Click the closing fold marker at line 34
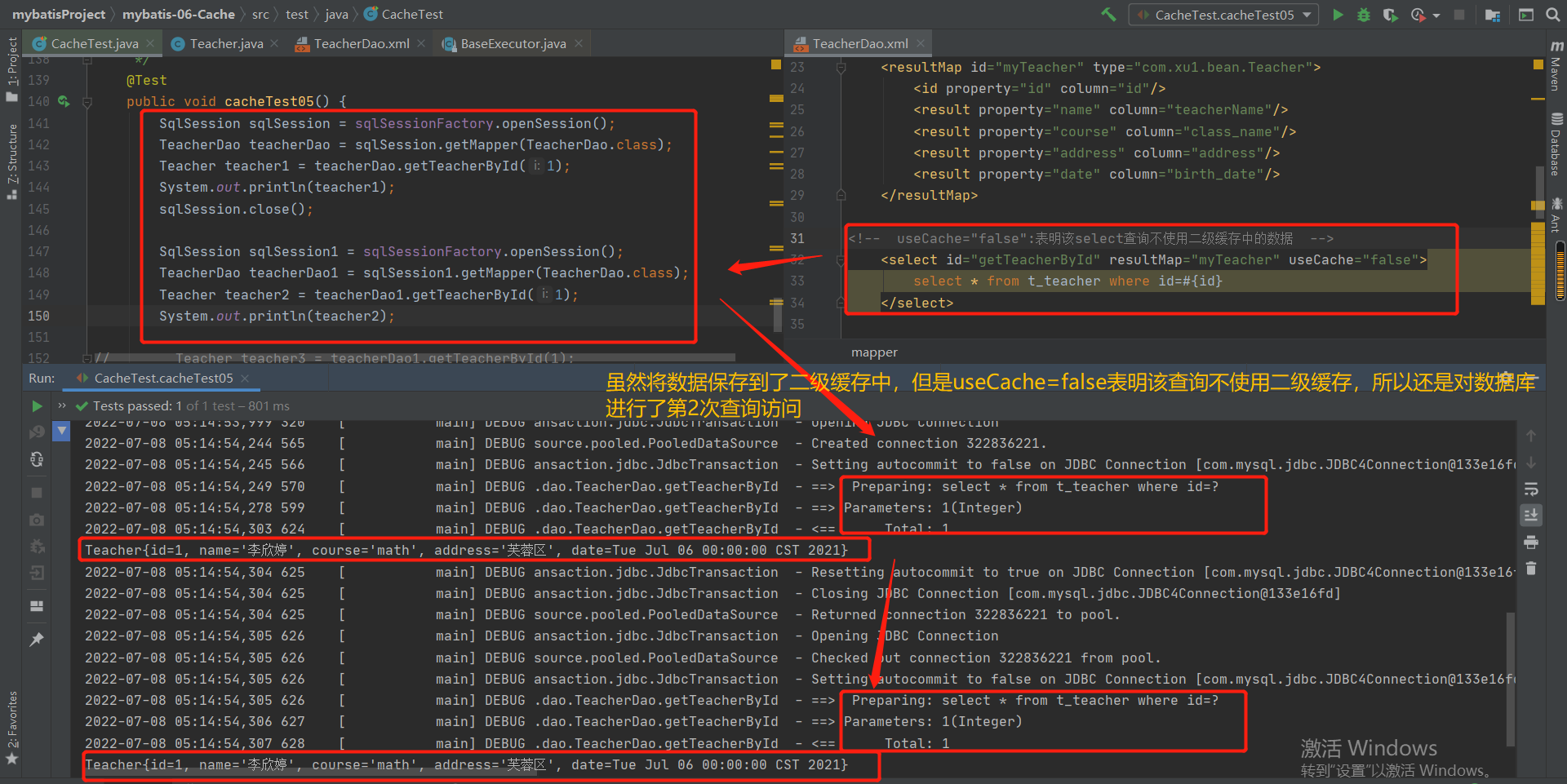 coord(841,303)
